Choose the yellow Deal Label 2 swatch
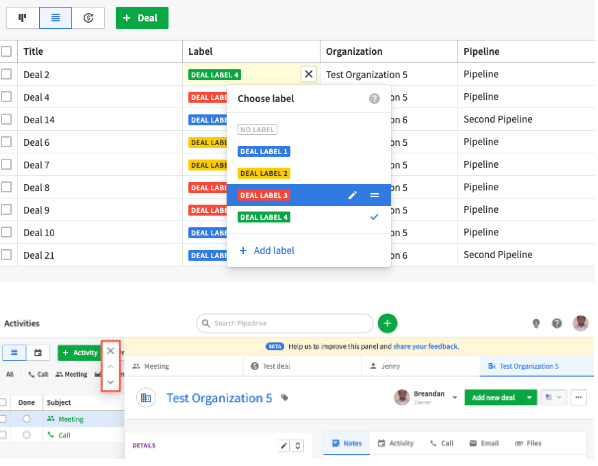 (x=264, y=174)
